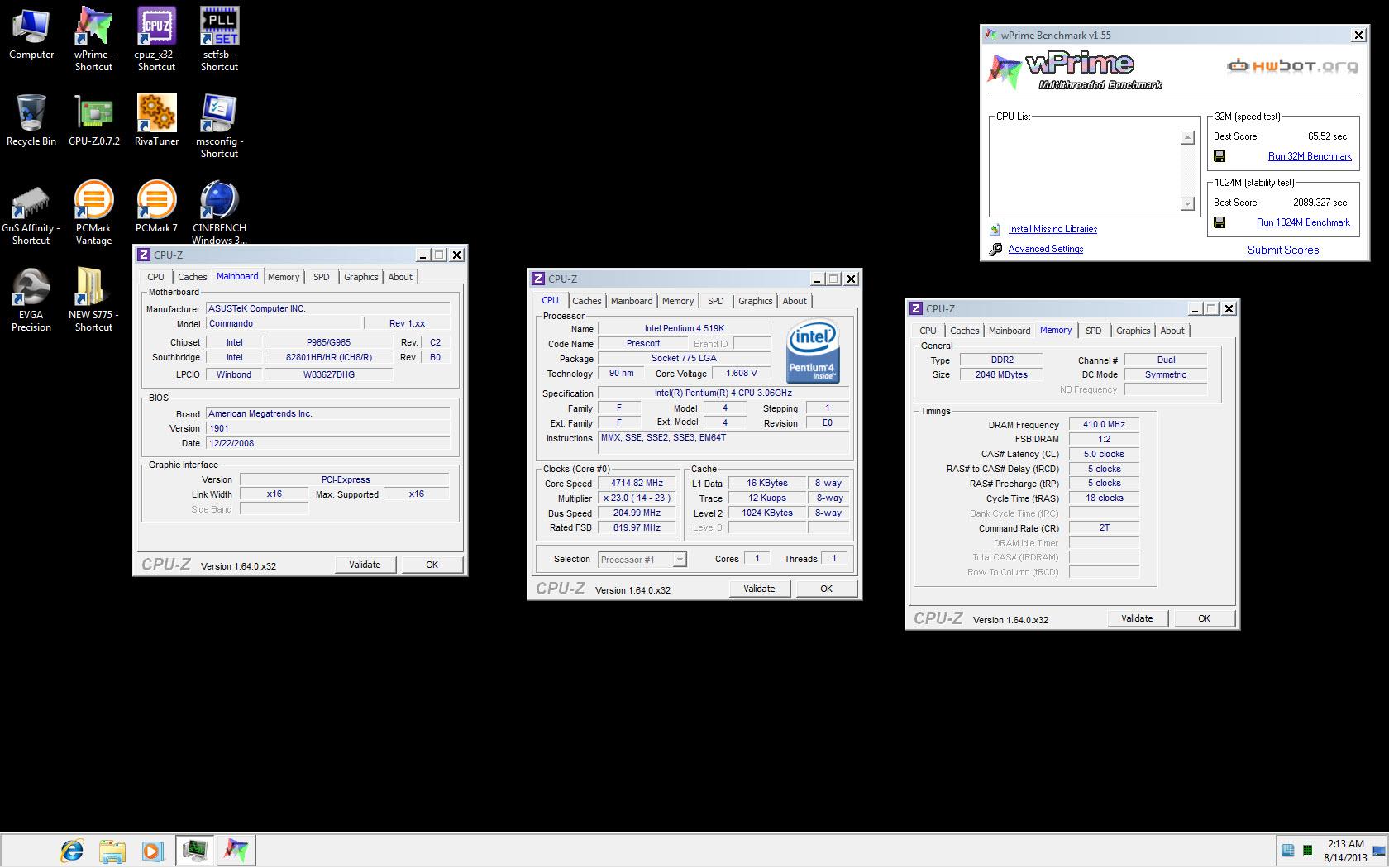Click OK in the middle CPU-Z window
The height and width of the screenshot is (868, 1389).
click(826, 589)
